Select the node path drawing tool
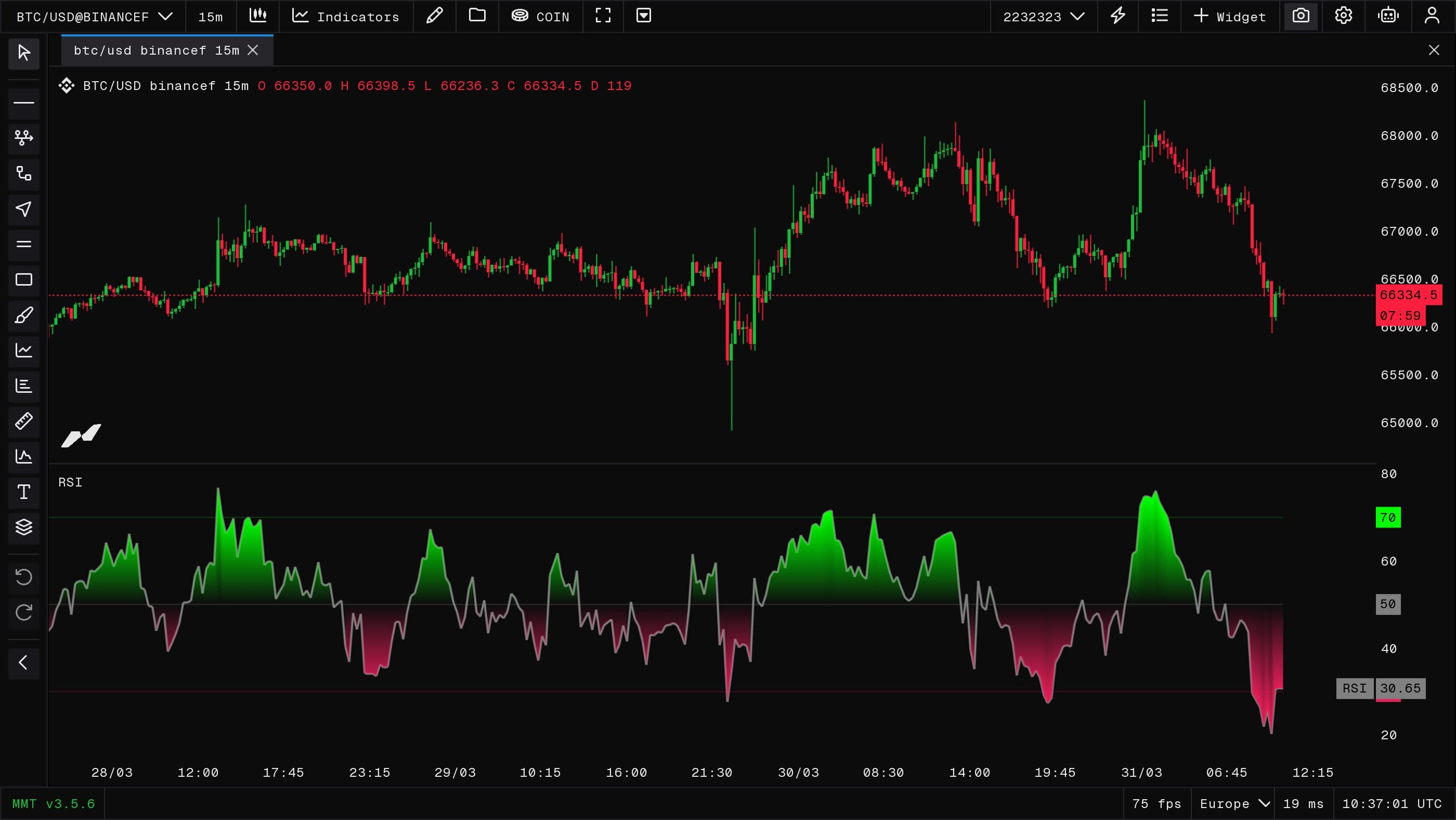The width and height of the screenshot is (1456, 820). (x=24, y=138)
